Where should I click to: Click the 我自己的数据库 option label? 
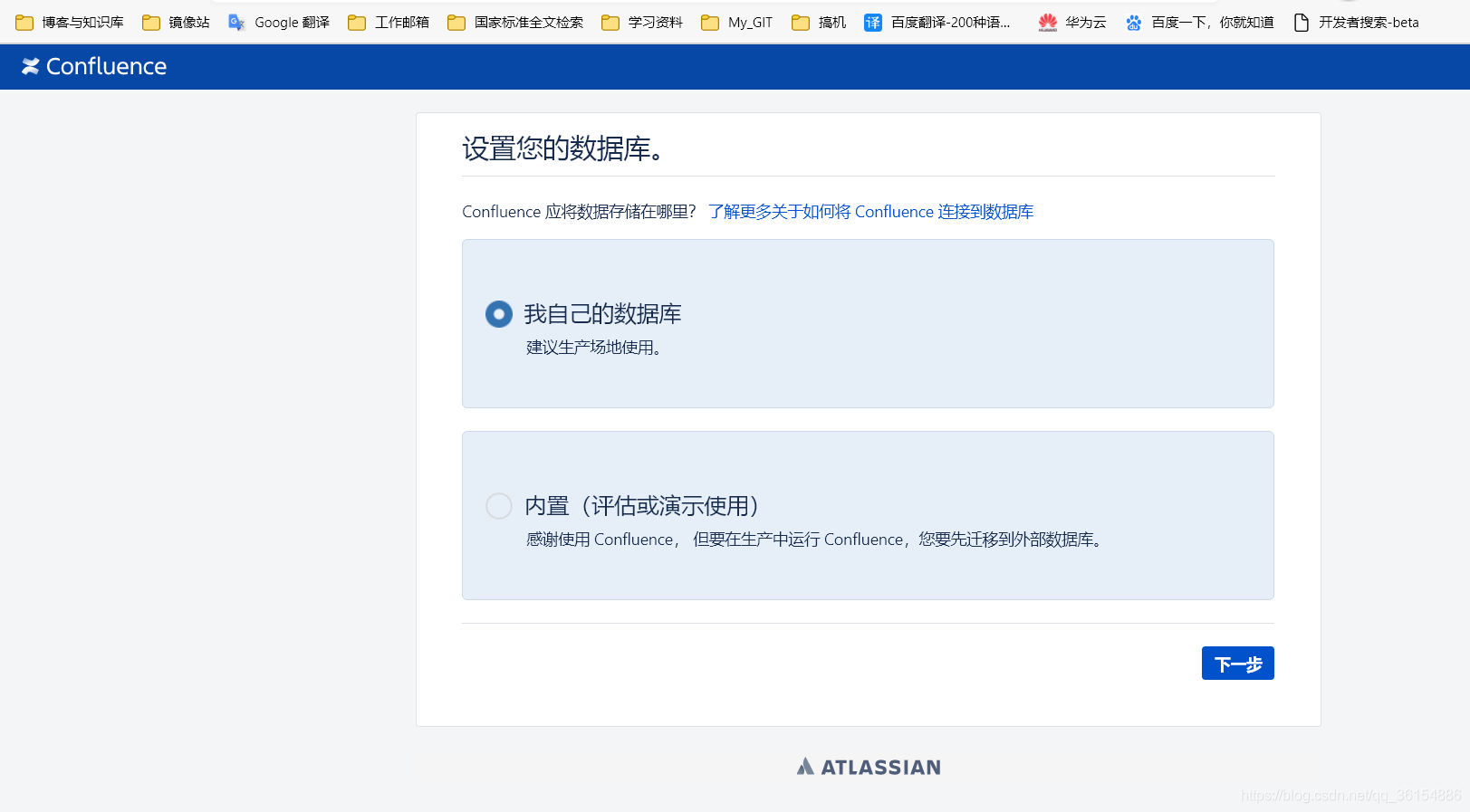602,314
